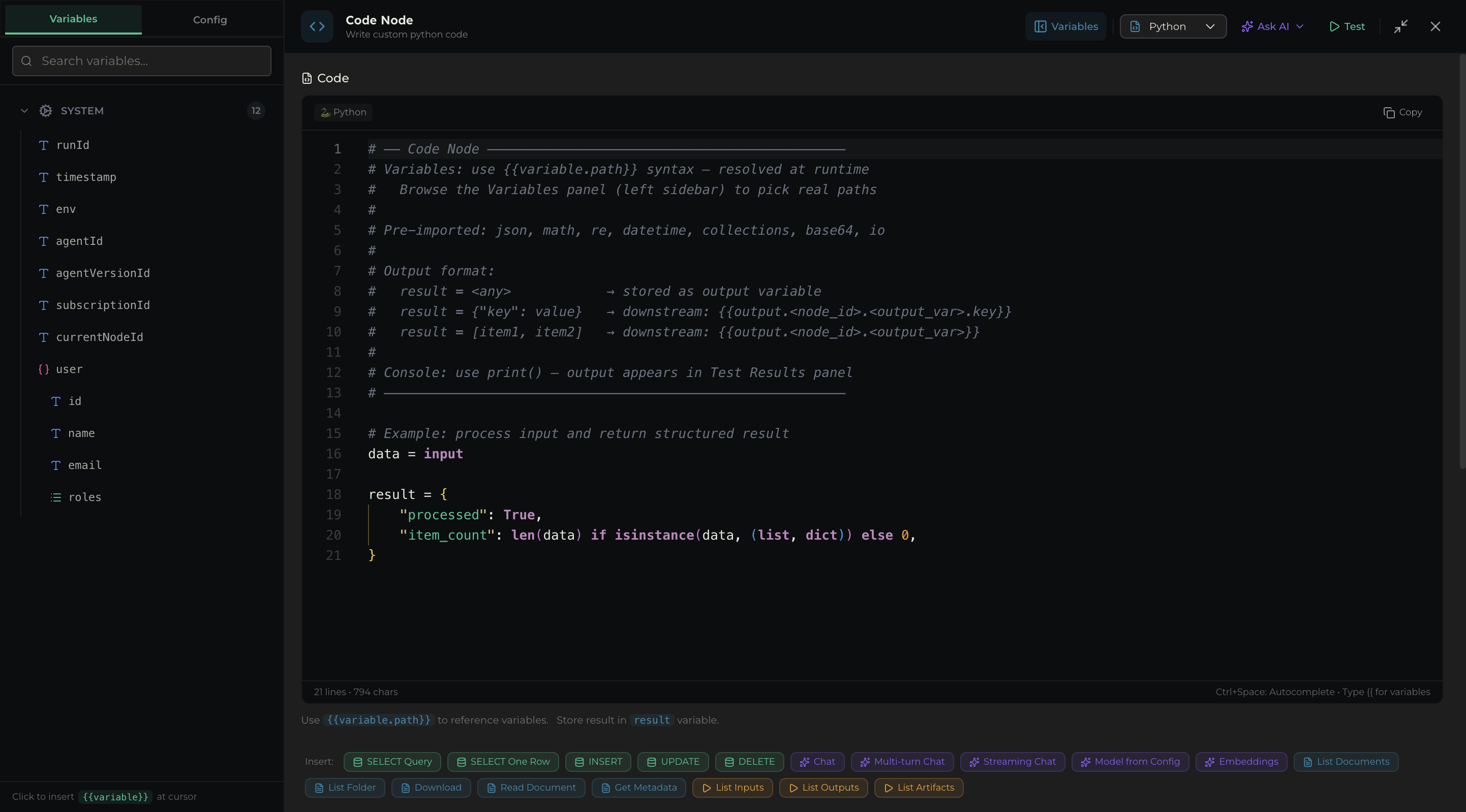Image resolution: width=1466 pixels, height=812 pixels.
Task: Insert the Download snippet
Action: [431, 788]
